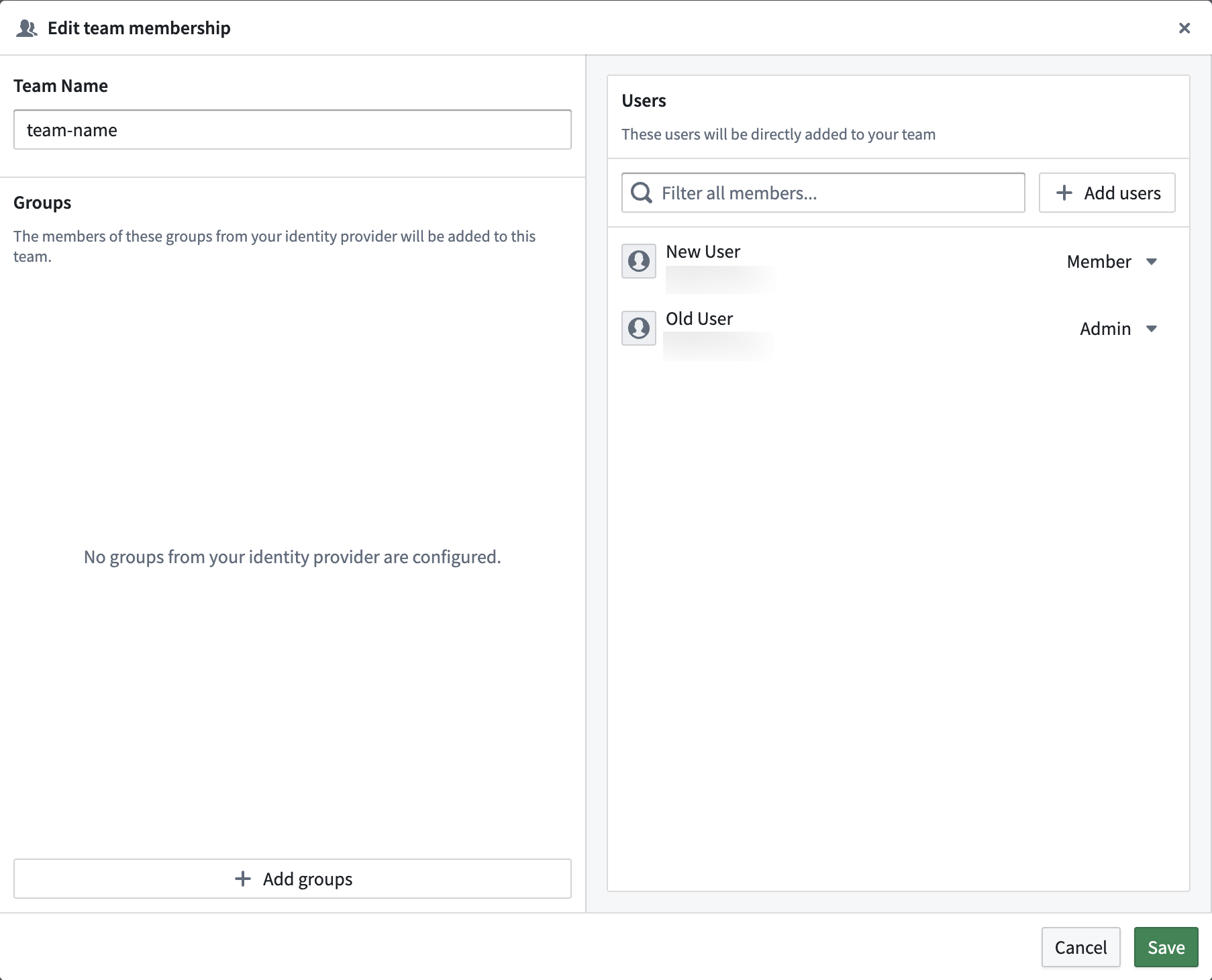Click the Team Name label
Screen dimensions: 1212x980
[60, 86]
